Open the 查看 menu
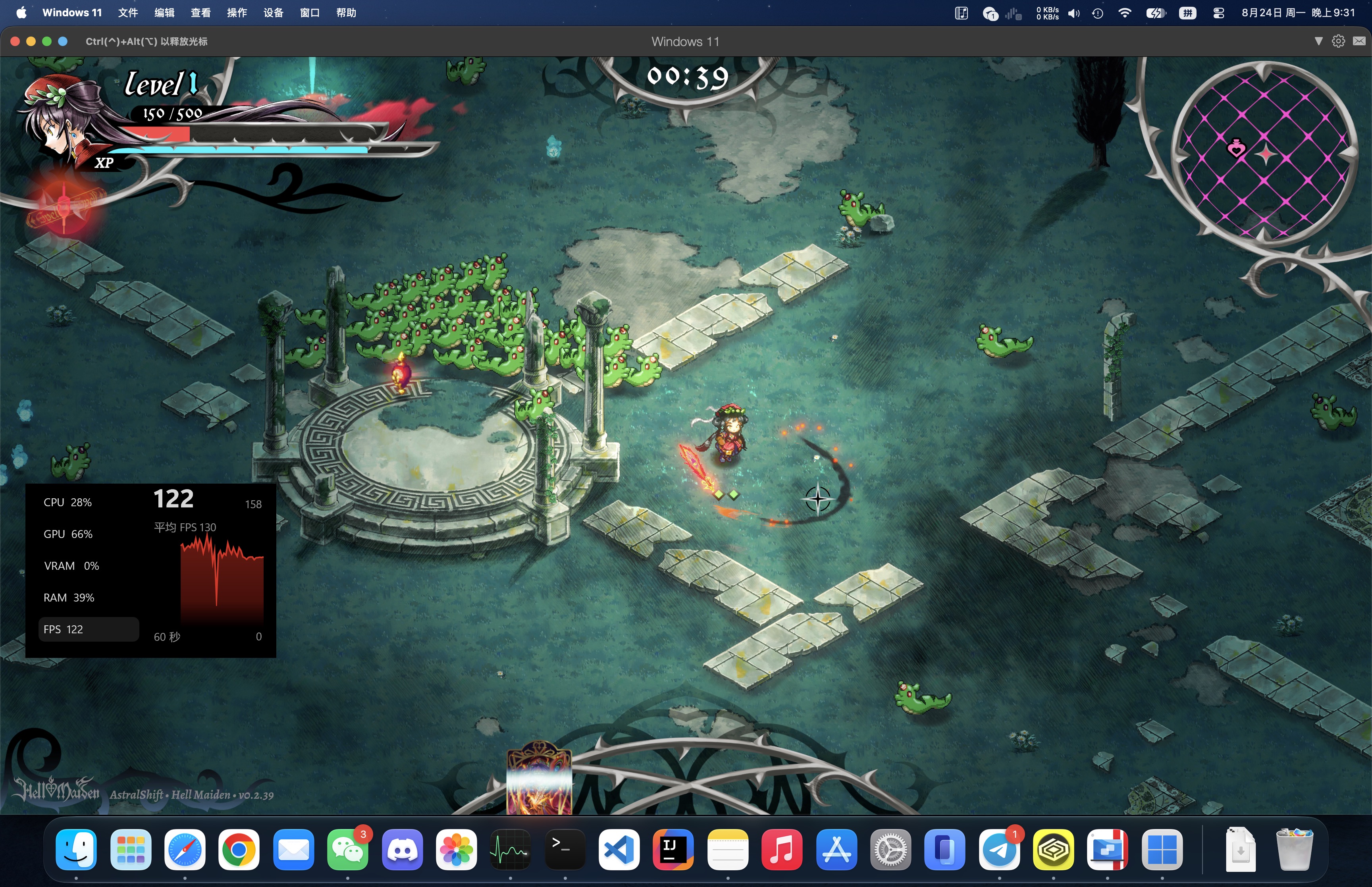The image size is (1372, 887). coord(200,13)
